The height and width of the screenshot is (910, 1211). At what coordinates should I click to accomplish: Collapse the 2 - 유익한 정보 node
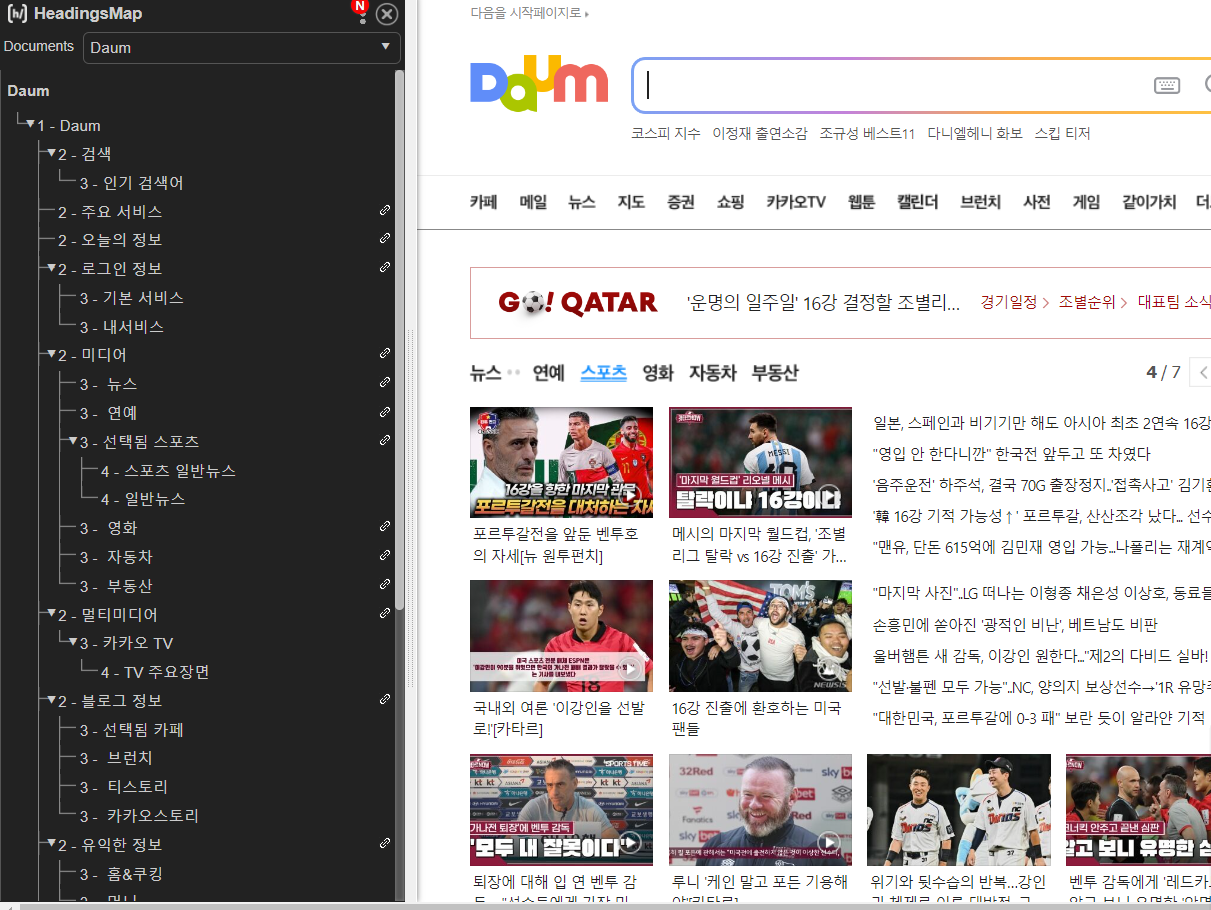coord(51,844)
